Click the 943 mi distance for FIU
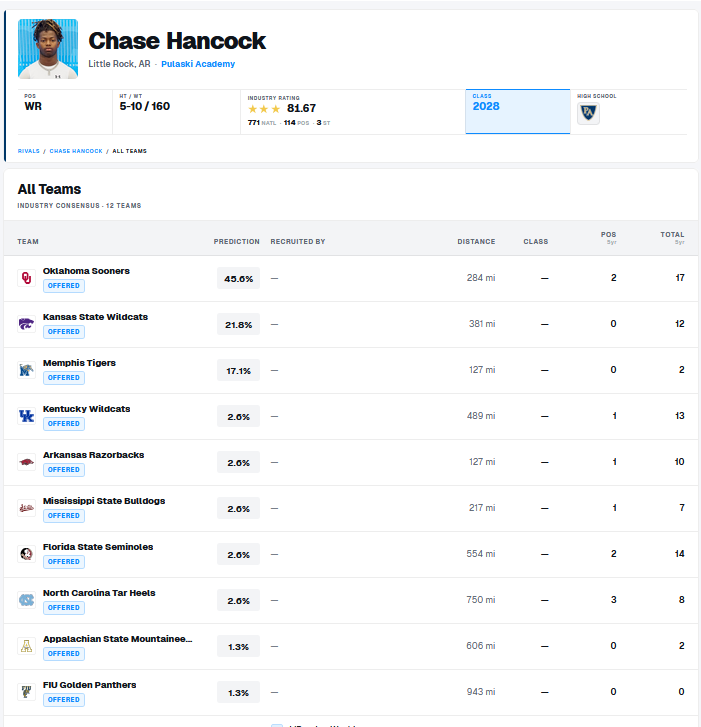The width and height of the screenshot is (701, 727). point(481,692)
